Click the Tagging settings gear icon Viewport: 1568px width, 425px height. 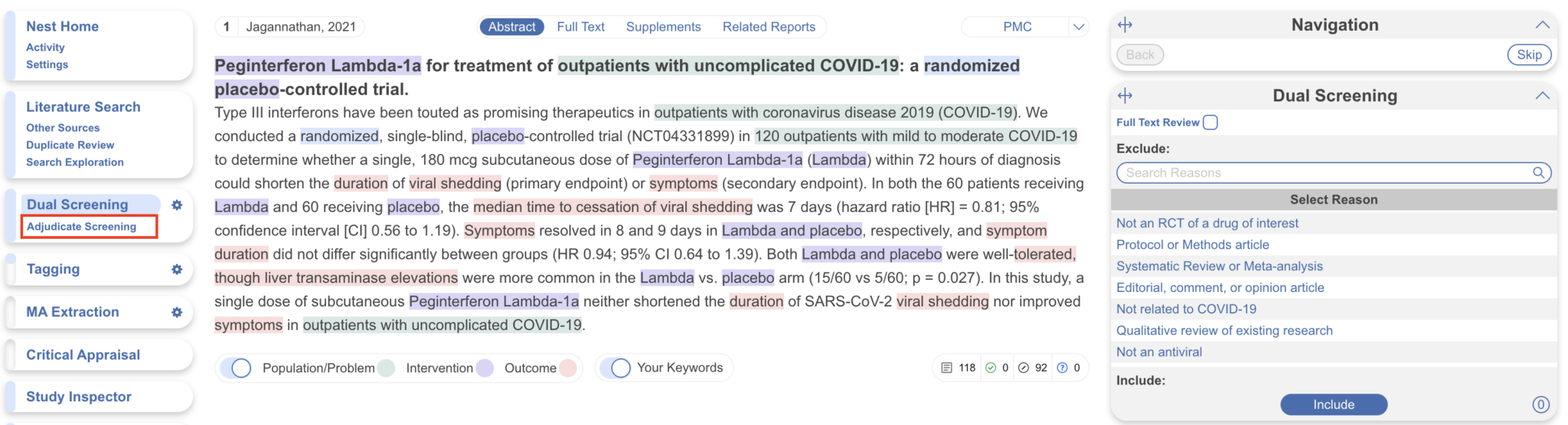point(177,270)
